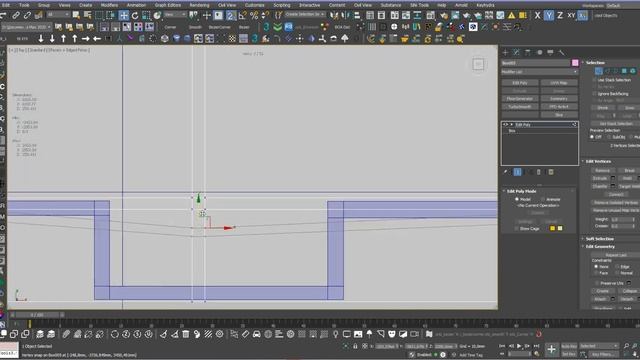640x360 pixels.
Task: Open the Display panel tab
Action: [550, 52]
